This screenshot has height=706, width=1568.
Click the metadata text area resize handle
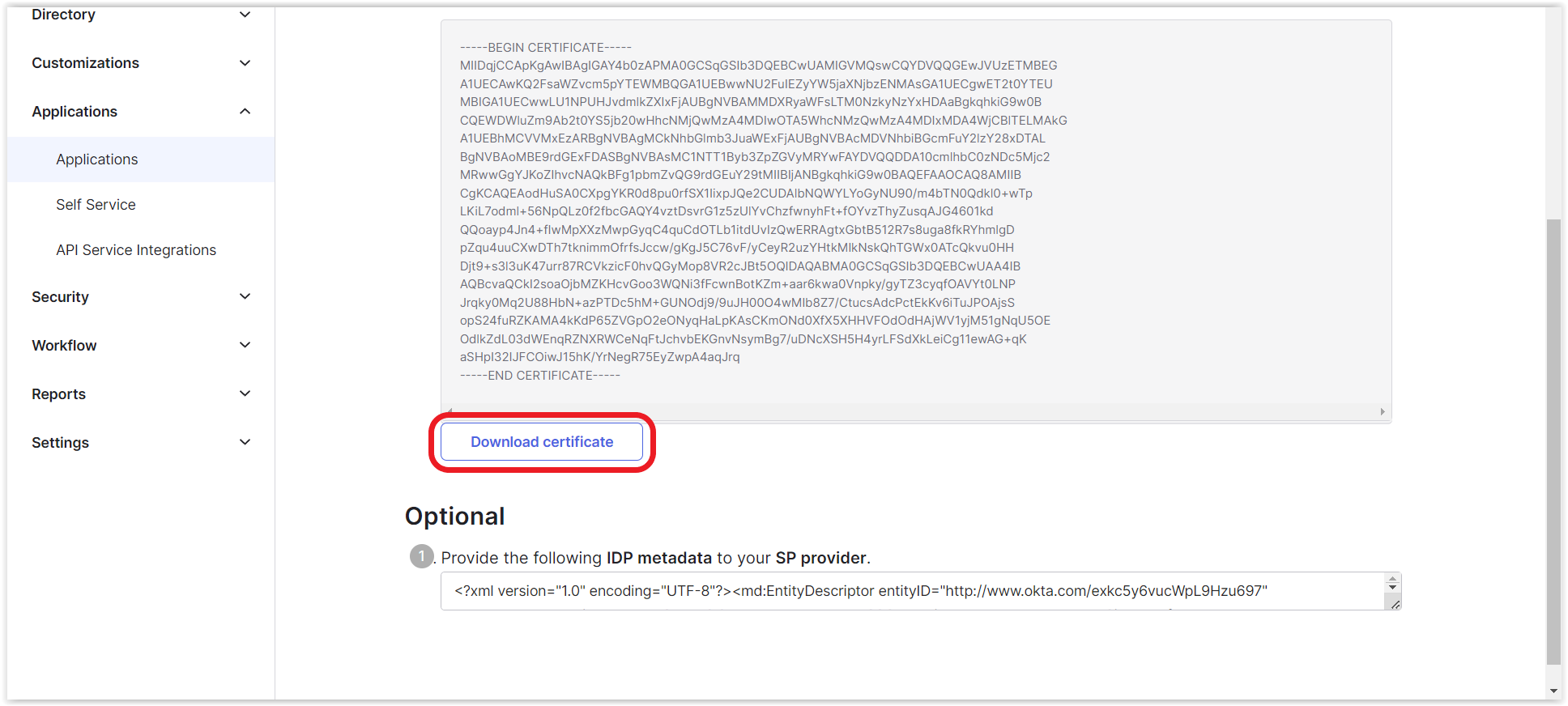(x=1395, y=604)
